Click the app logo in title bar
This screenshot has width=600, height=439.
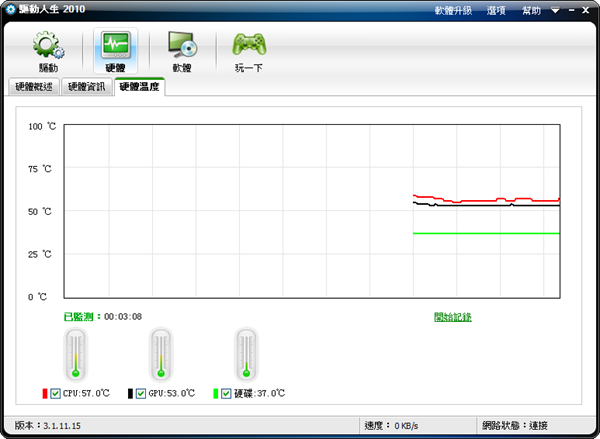10,10
